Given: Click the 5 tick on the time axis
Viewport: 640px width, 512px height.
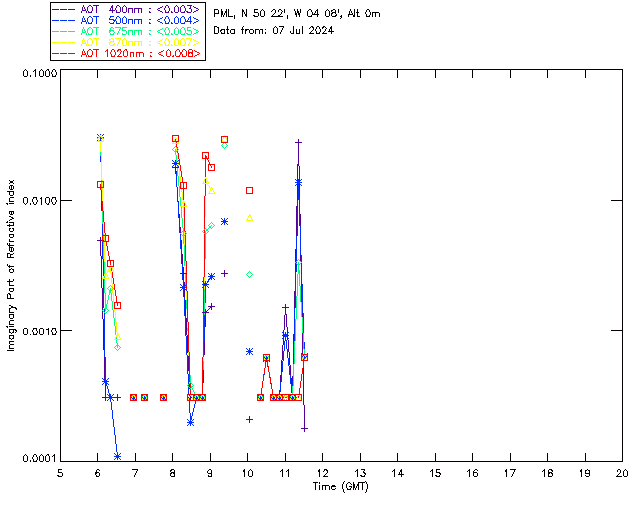Looking at the screenshot, I should [60, 473].
